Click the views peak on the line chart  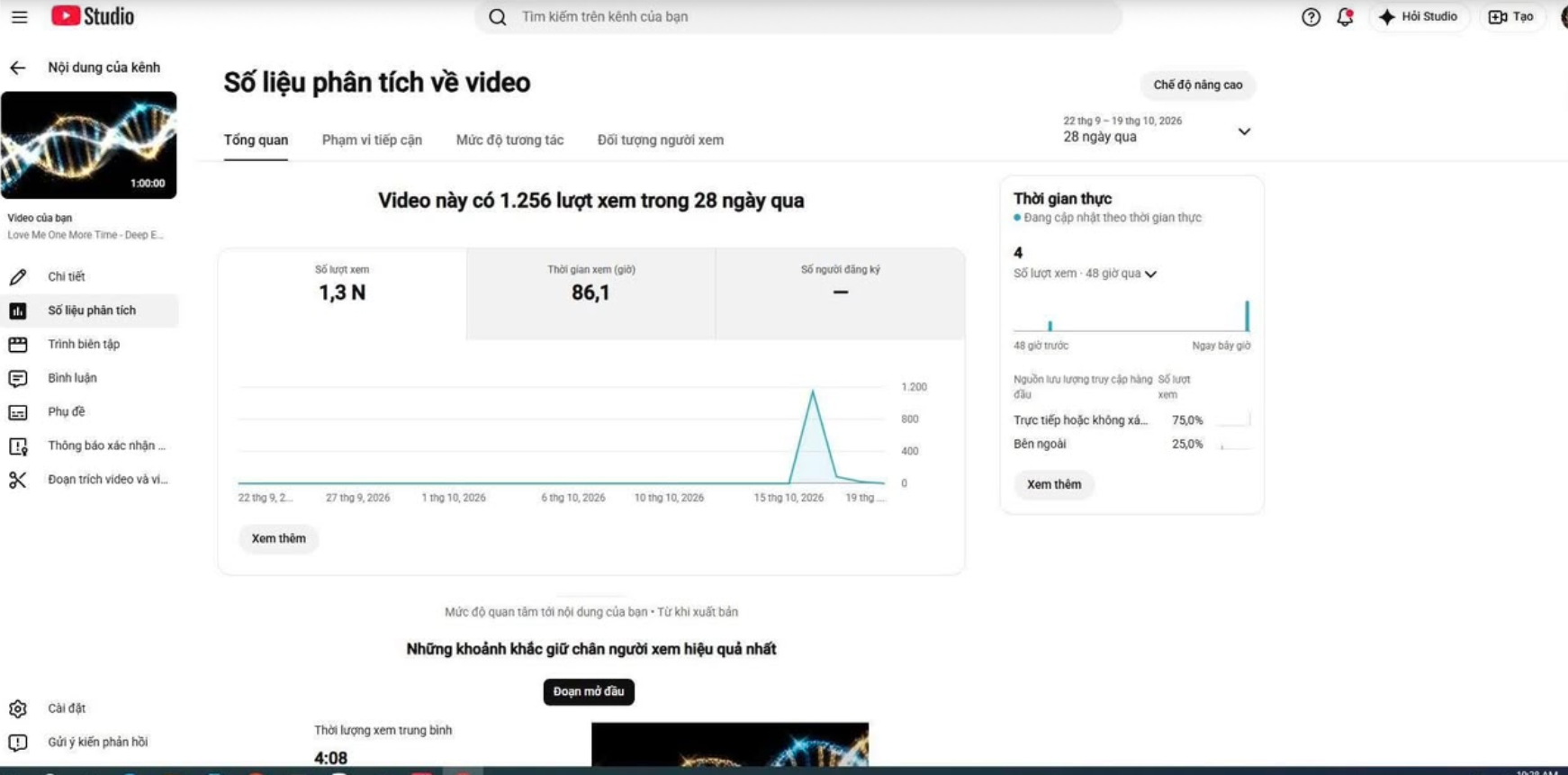point(813,392)
